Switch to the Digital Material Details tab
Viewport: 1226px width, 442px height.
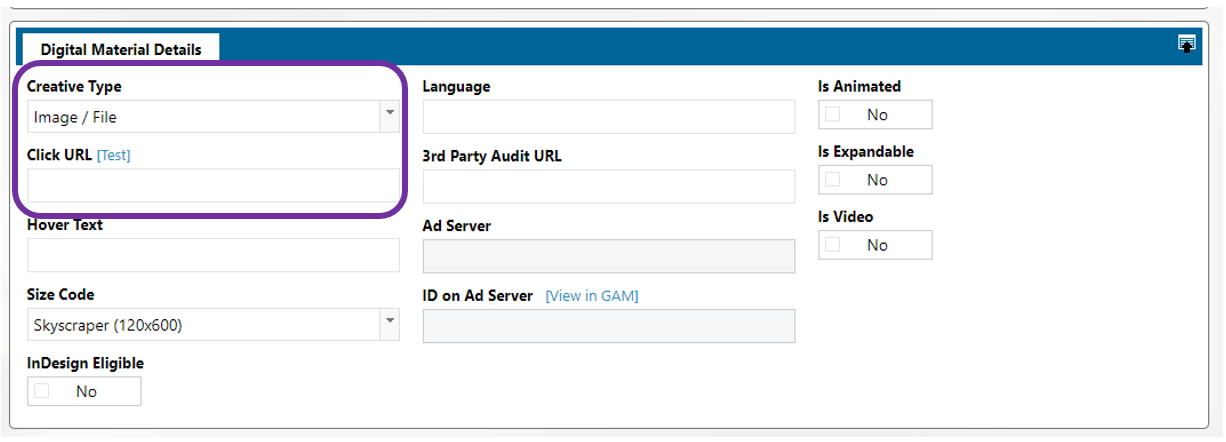[x=121, y=49]
